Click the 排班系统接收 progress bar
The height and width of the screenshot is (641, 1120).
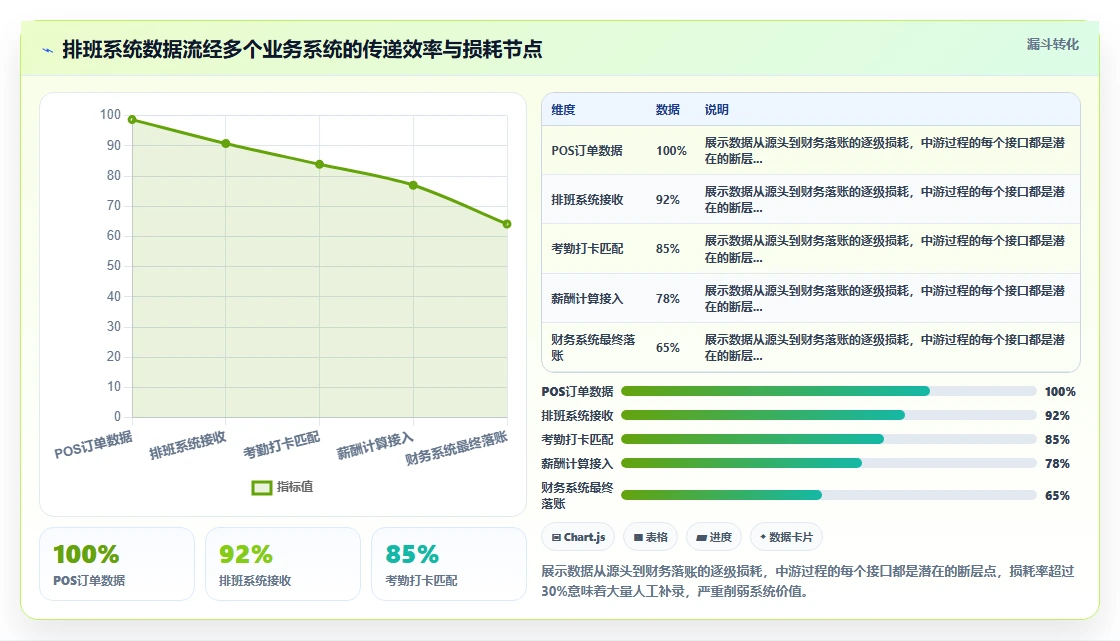click(x=829, y=415)
